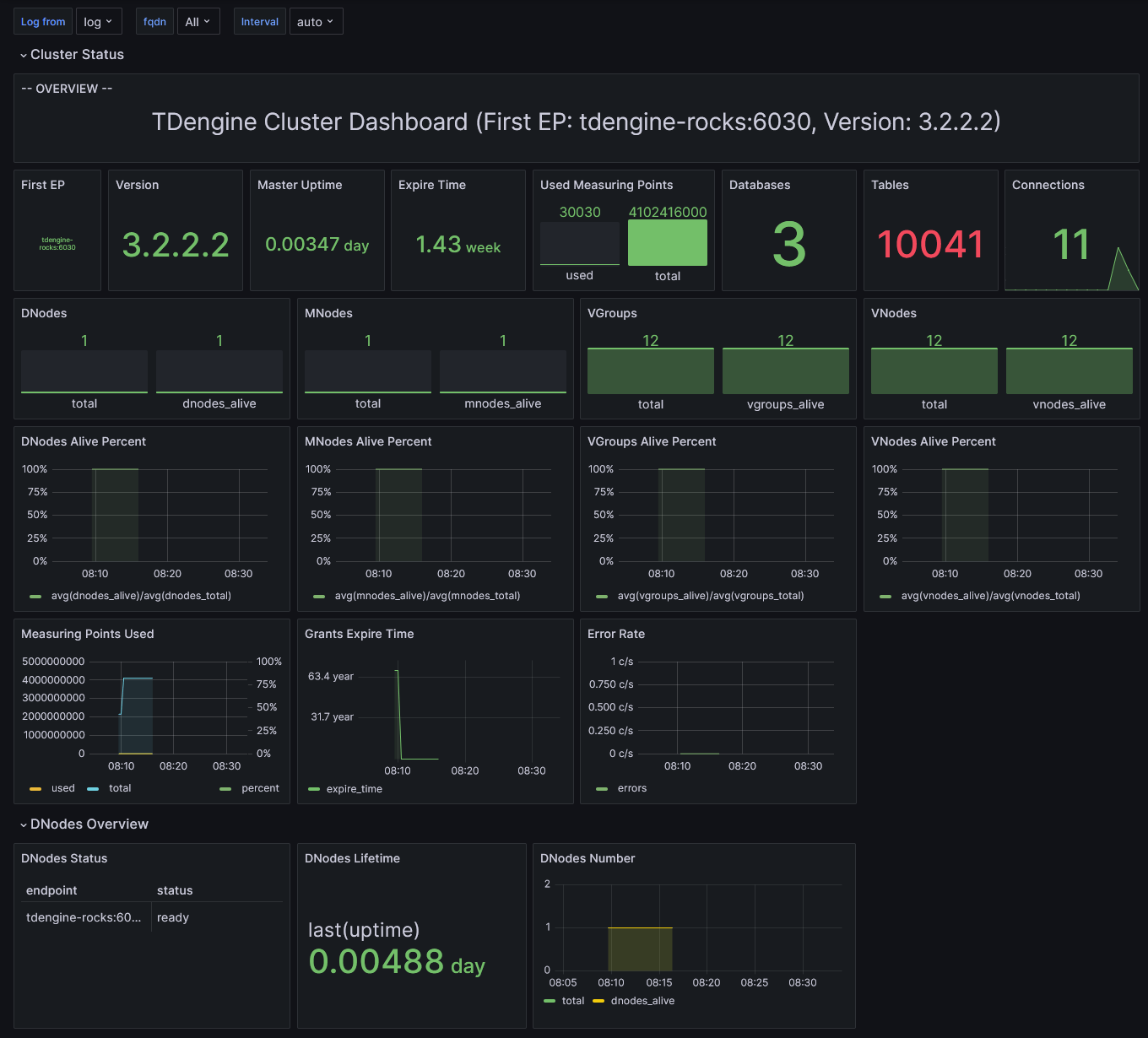The image size is (1148, 1038).
Task: Collapse the DNodes Overview row
Action: pyautogui.click(x=89, y=824)
